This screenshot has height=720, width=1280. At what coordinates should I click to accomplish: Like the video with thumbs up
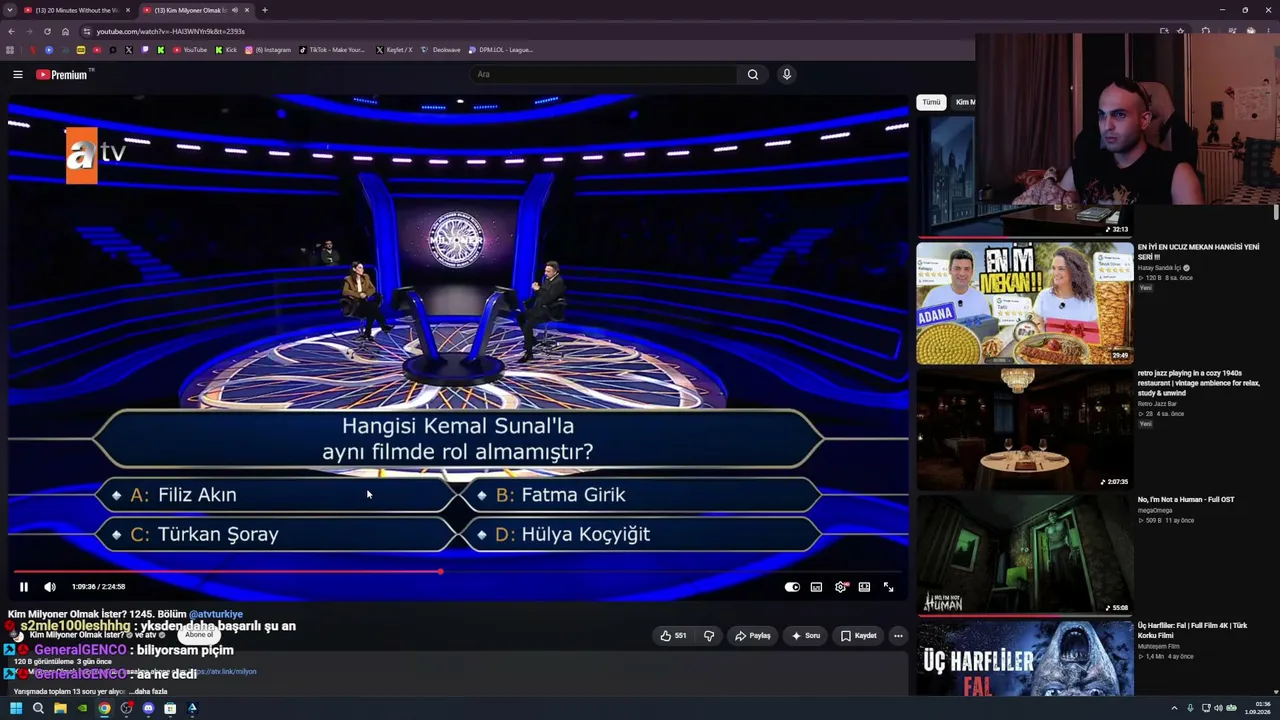point(674,636)
